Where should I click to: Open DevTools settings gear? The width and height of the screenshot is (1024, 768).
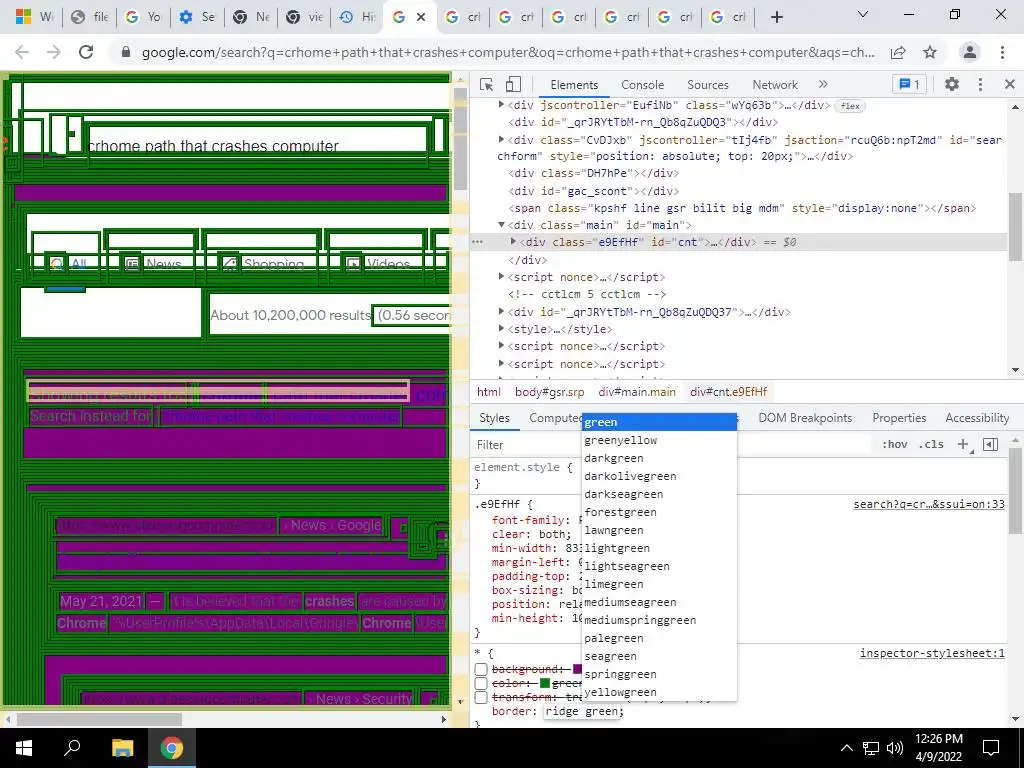tap(952, 84)
